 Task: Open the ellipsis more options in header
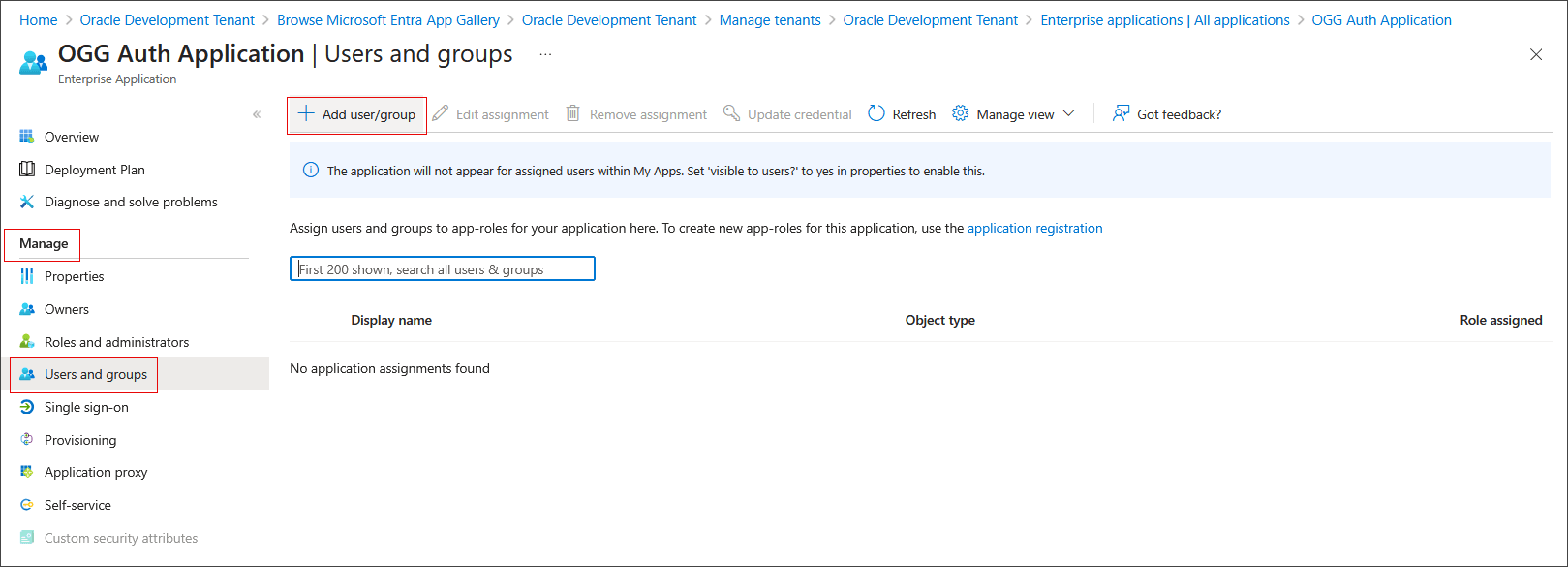point(546,54)
